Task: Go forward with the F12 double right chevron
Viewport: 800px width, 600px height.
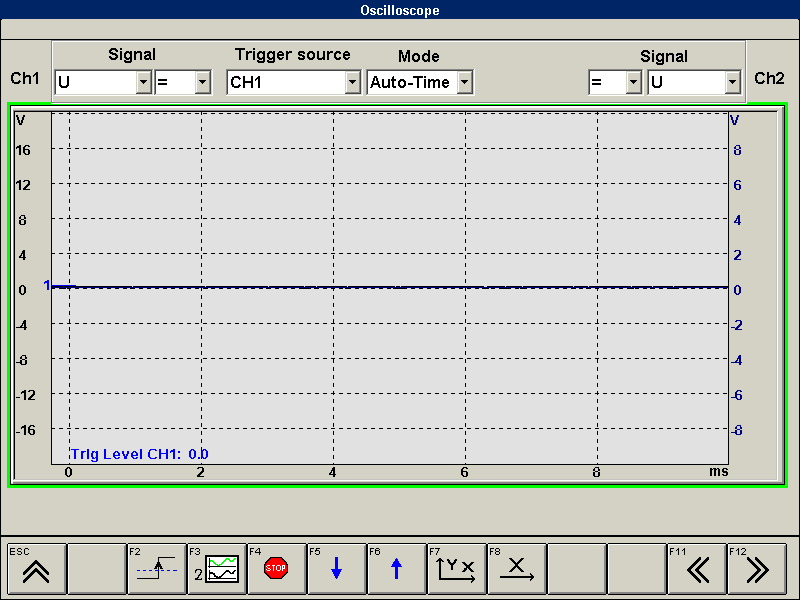Action: 757,569
